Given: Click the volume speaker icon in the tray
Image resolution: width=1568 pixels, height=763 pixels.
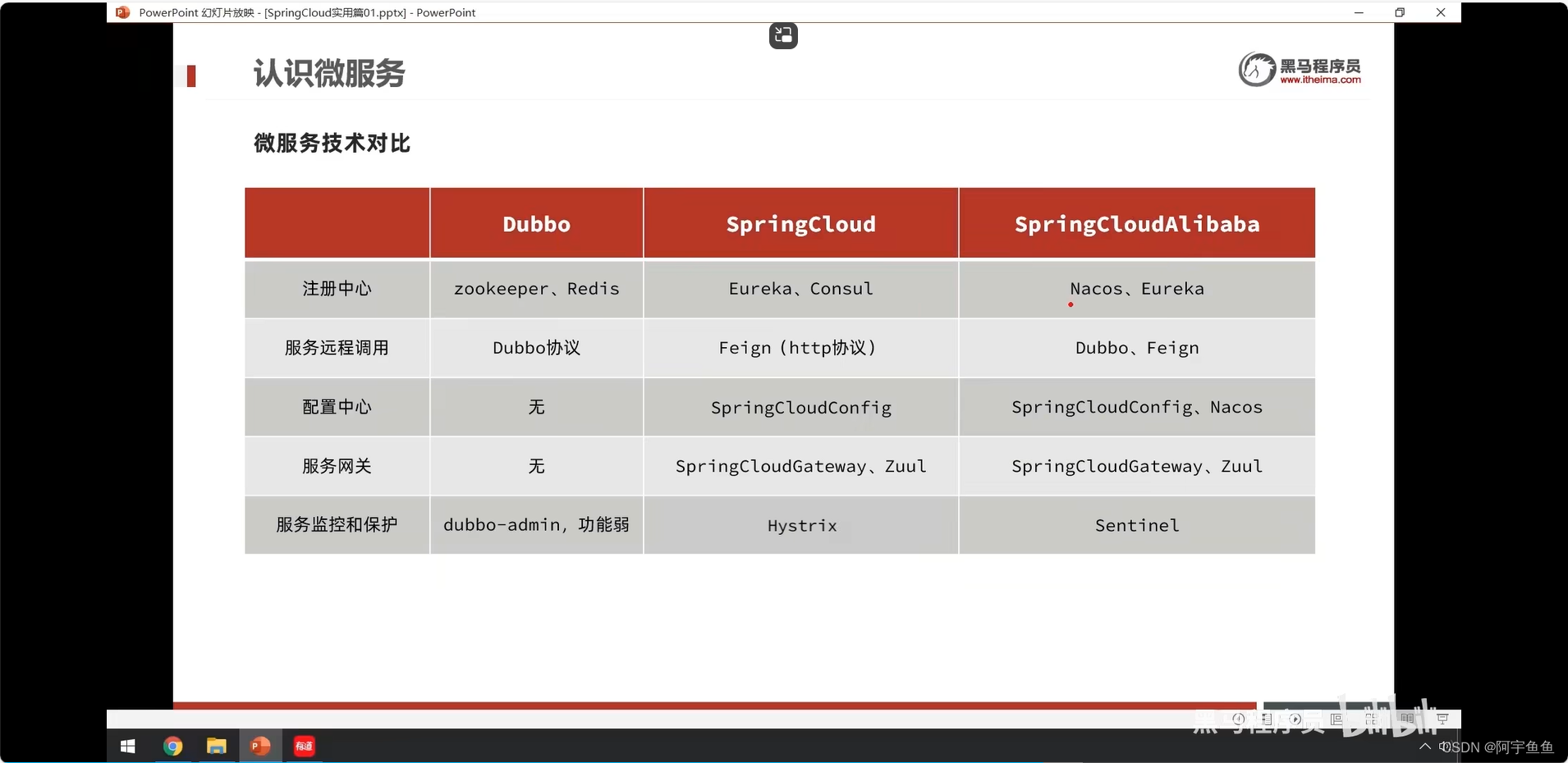Looking at the screenshot, I should (x=1444, y=747).
